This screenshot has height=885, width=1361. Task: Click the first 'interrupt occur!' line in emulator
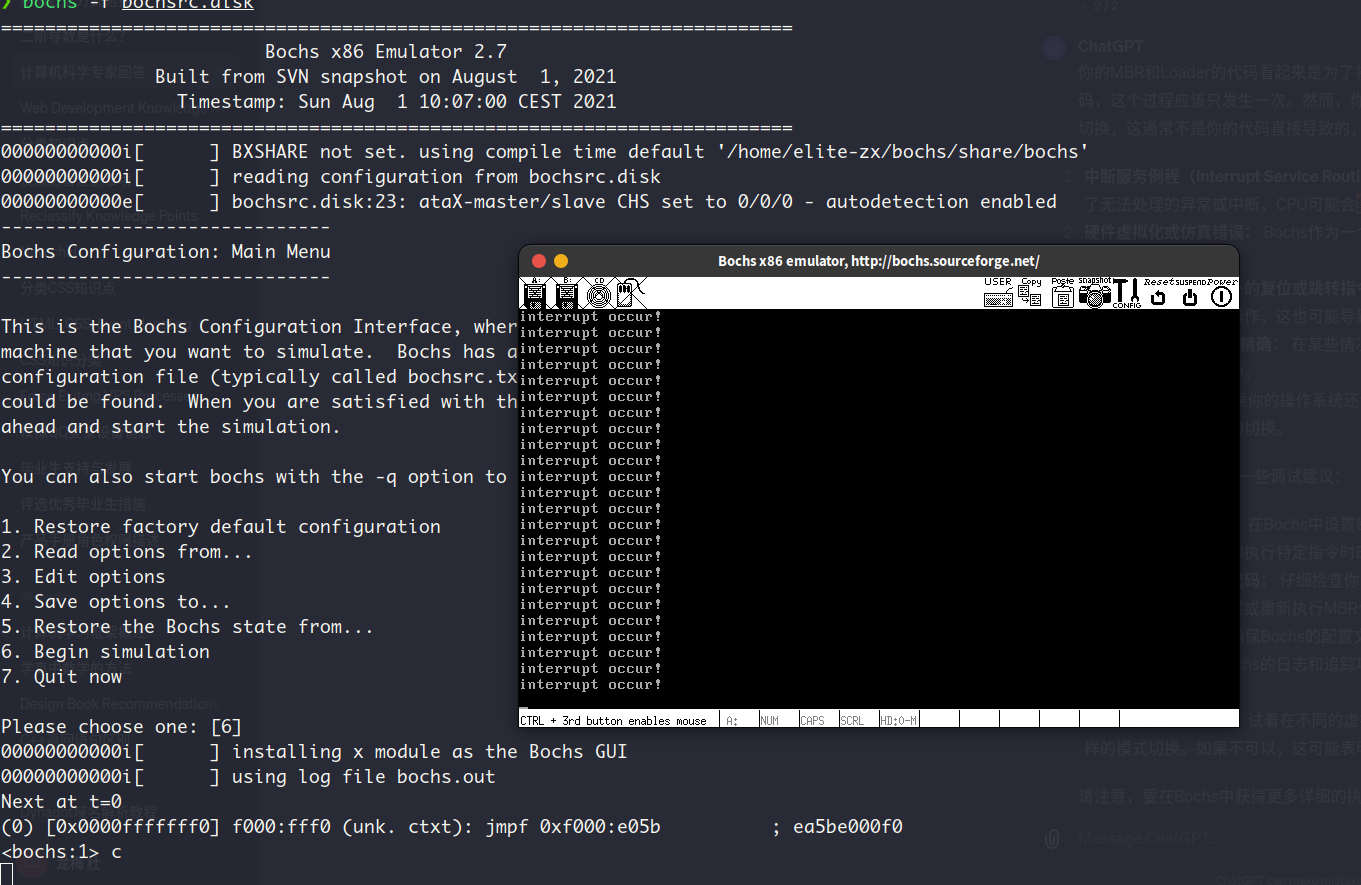tap(590, 317)
